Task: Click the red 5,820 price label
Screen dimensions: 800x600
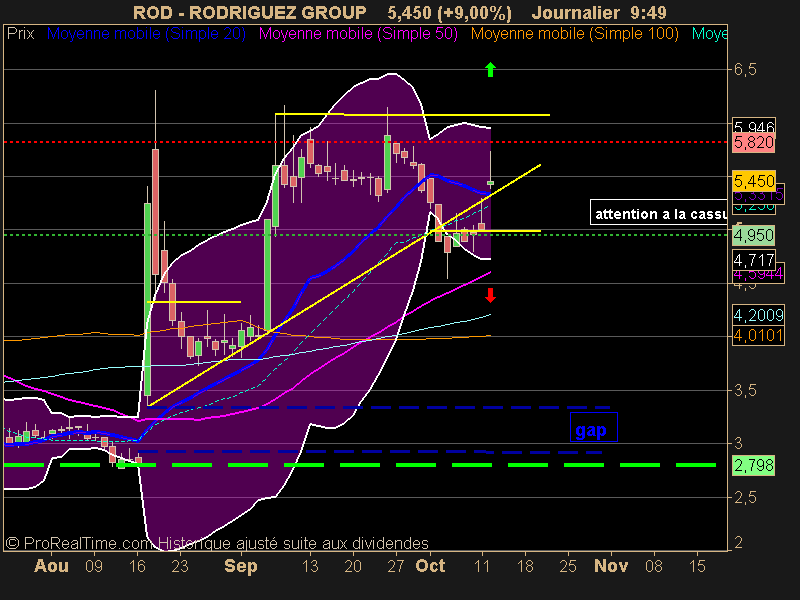Action: tap(754, 142)
